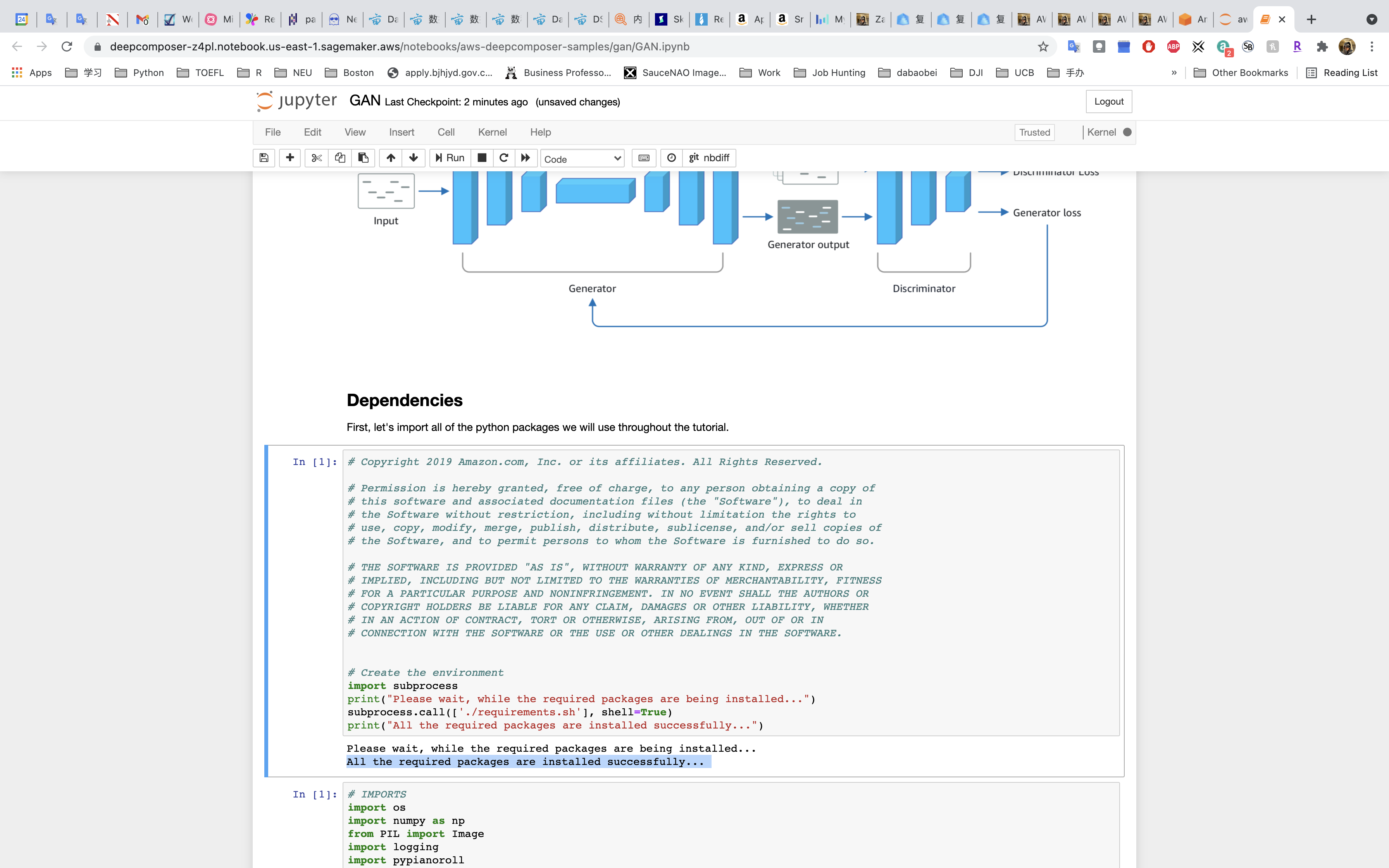
Task: Click the copy selected cells icon
Action: [340, 158]
